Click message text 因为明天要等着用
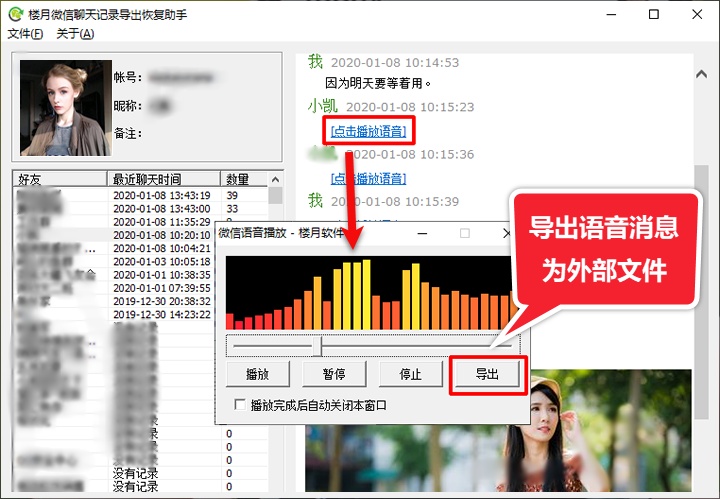 [x=378, y=83]
